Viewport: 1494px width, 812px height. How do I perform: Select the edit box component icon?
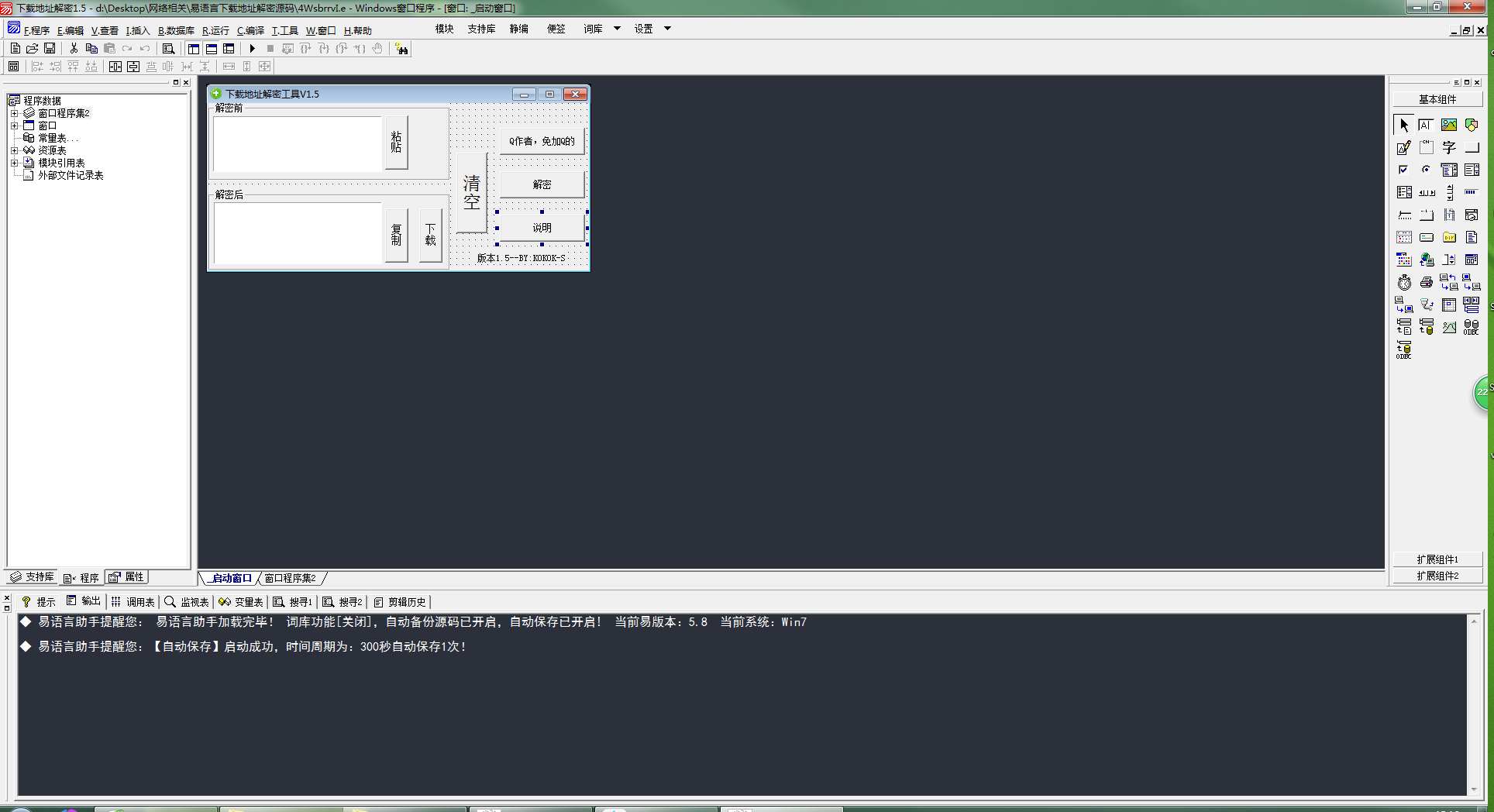(x=1427, y=125)
